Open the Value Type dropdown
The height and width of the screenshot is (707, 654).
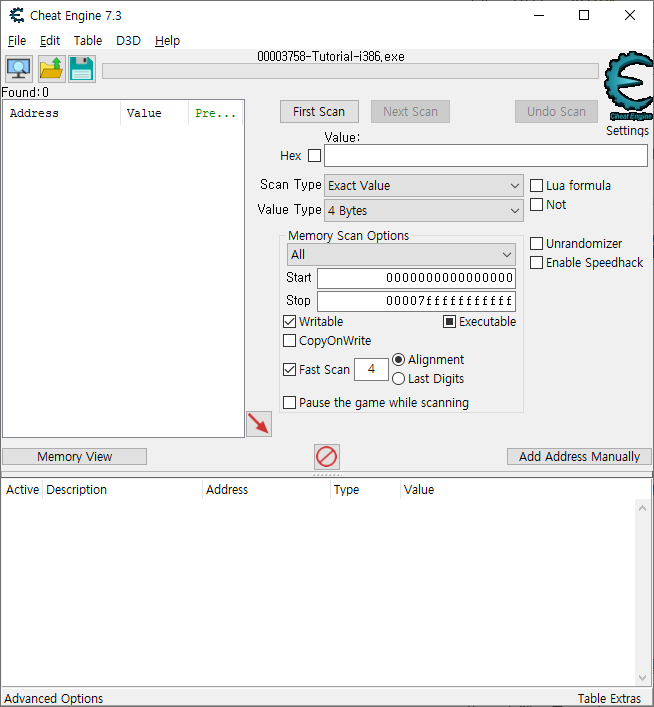(424, 211)
